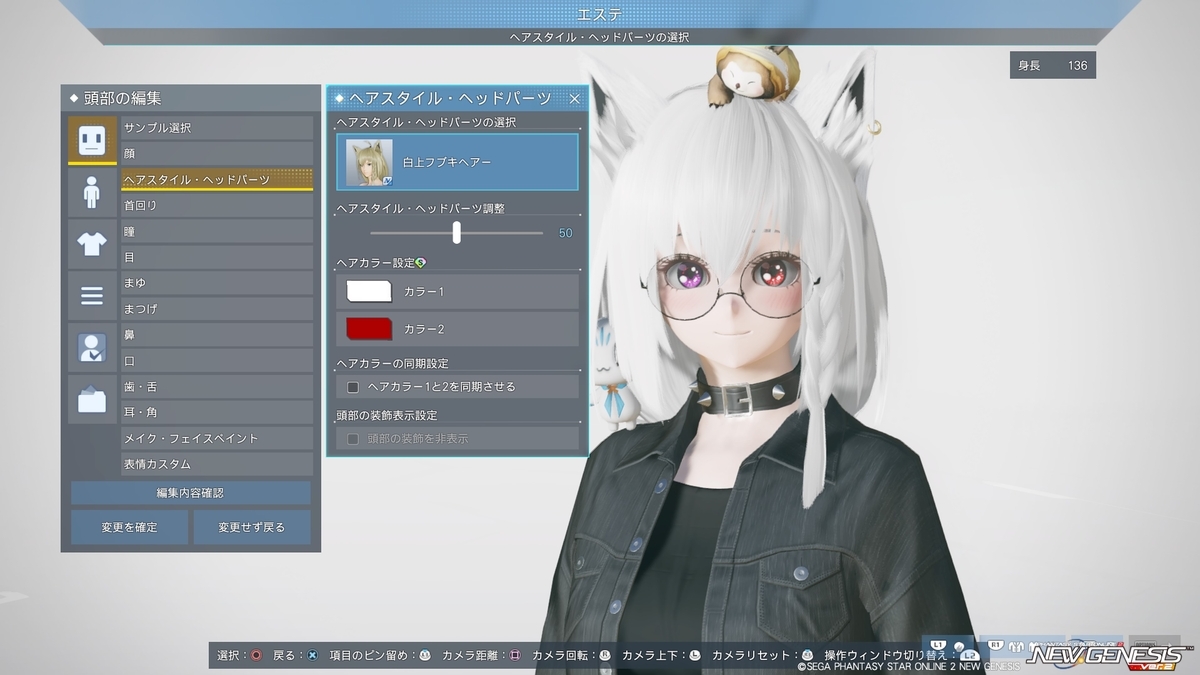Select 瞳 menu item
1200x675 pixels.
tap(217, 231)
